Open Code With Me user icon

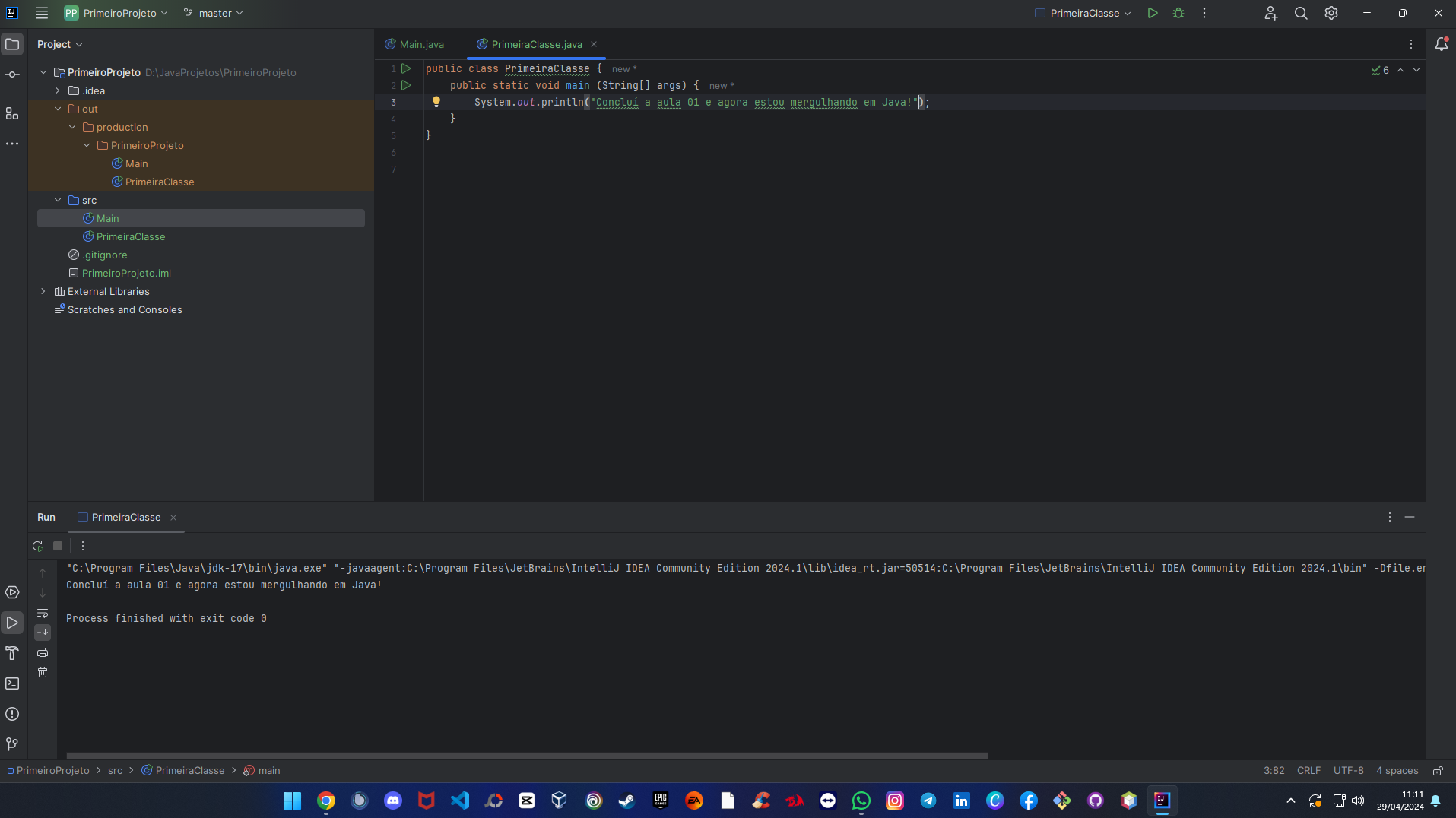coord(1270,13)
